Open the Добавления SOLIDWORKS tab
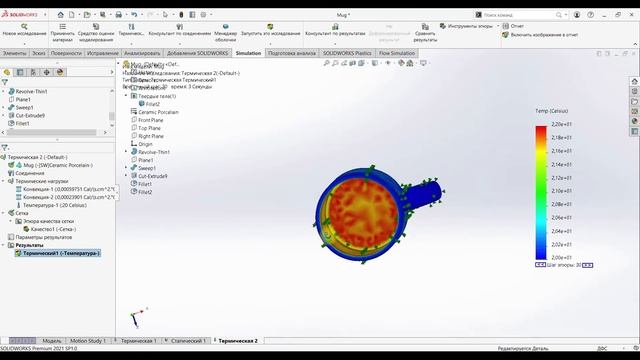 [198, 53]
